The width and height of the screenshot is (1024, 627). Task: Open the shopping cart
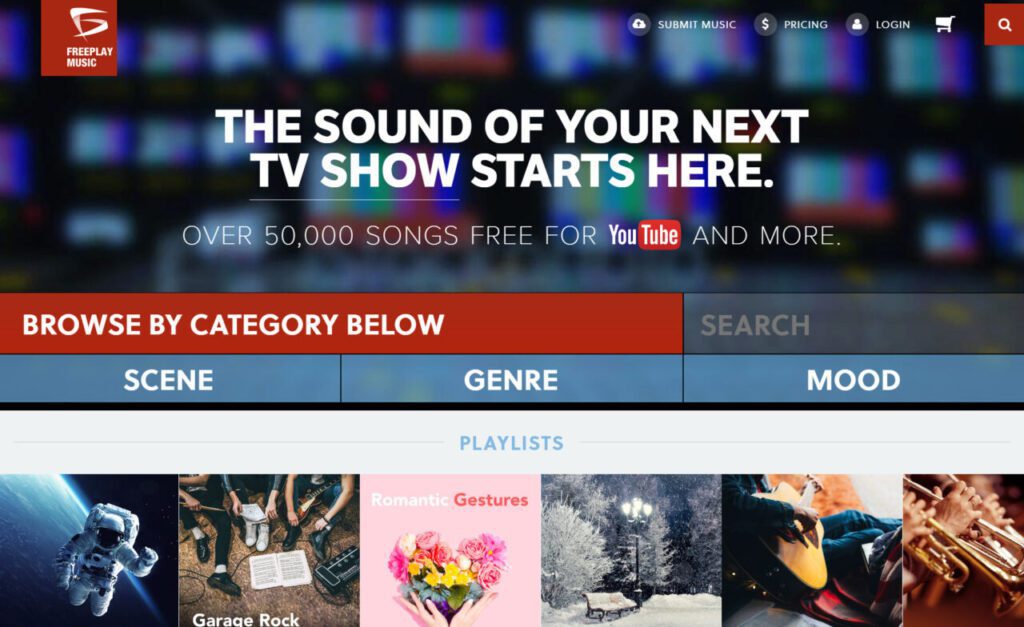coord(944,24)
